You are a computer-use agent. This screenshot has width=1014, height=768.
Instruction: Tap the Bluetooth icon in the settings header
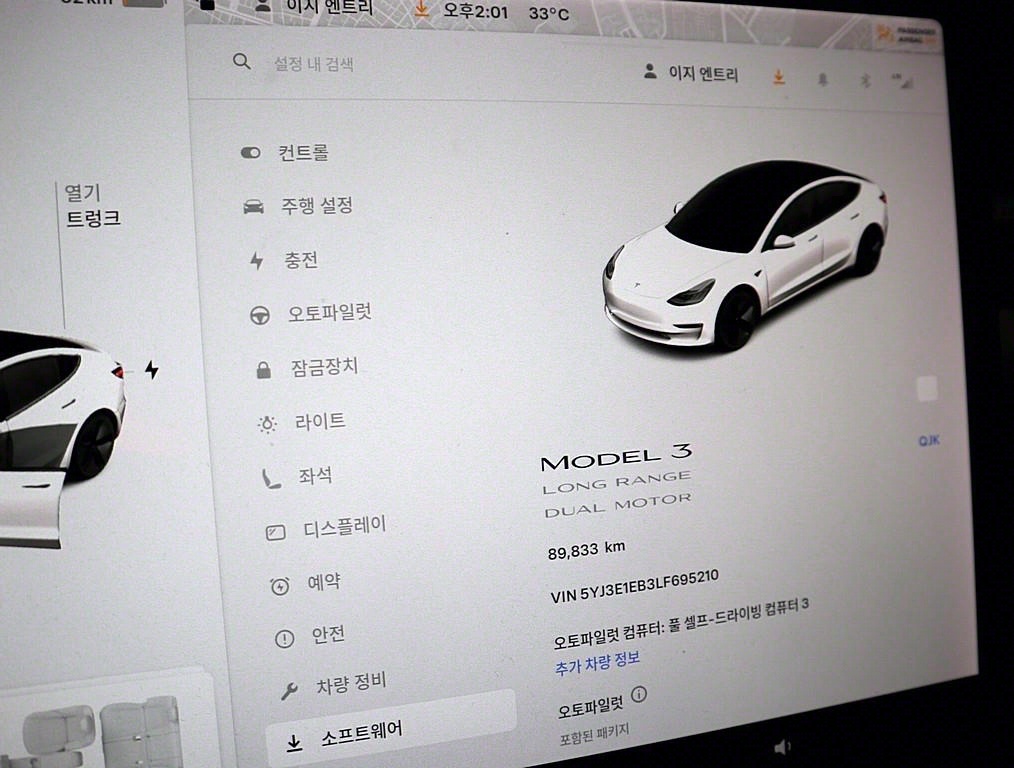[867, 81]
